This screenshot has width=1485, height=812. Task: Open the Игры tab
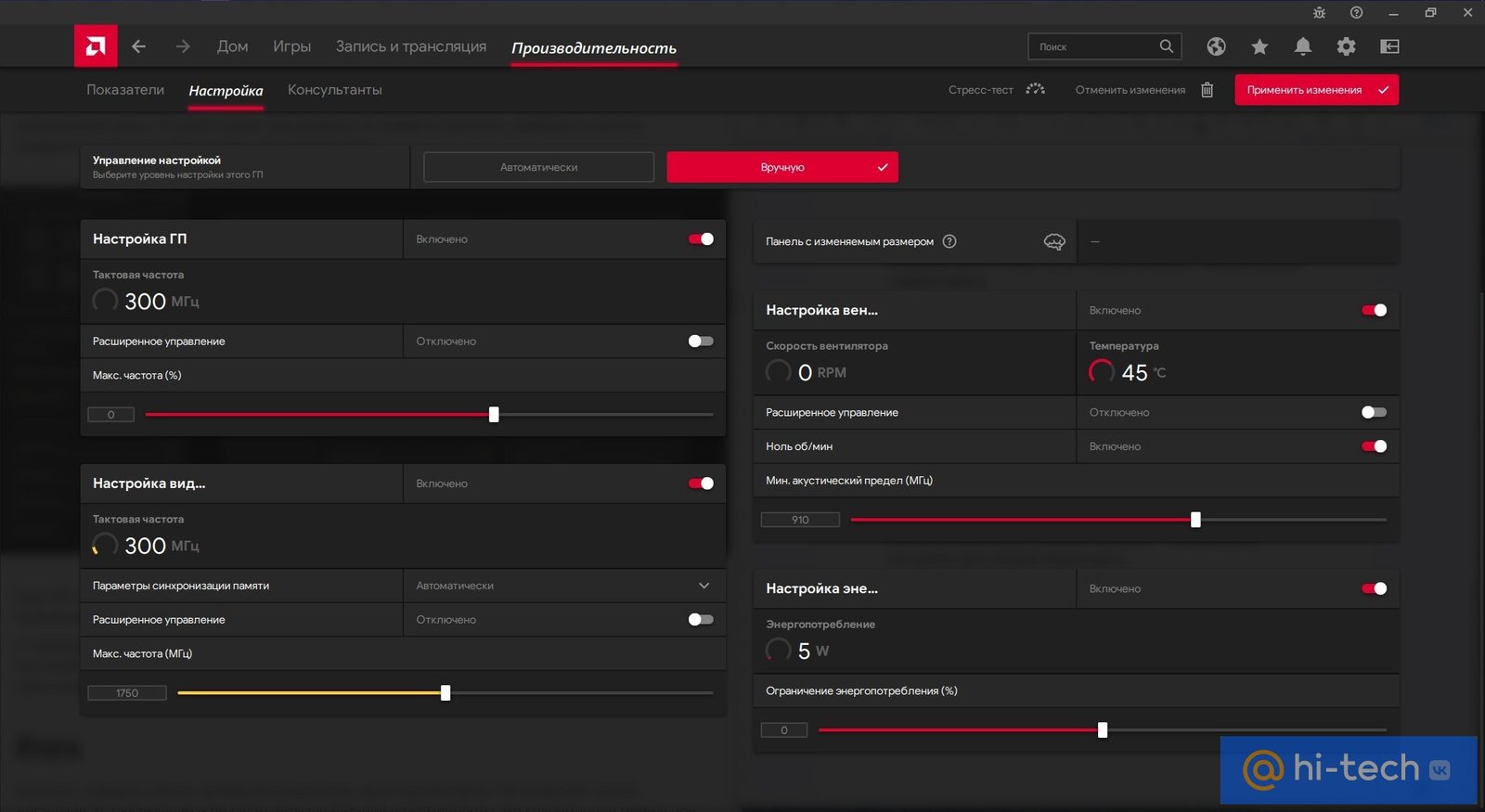[x=291, y=46]
